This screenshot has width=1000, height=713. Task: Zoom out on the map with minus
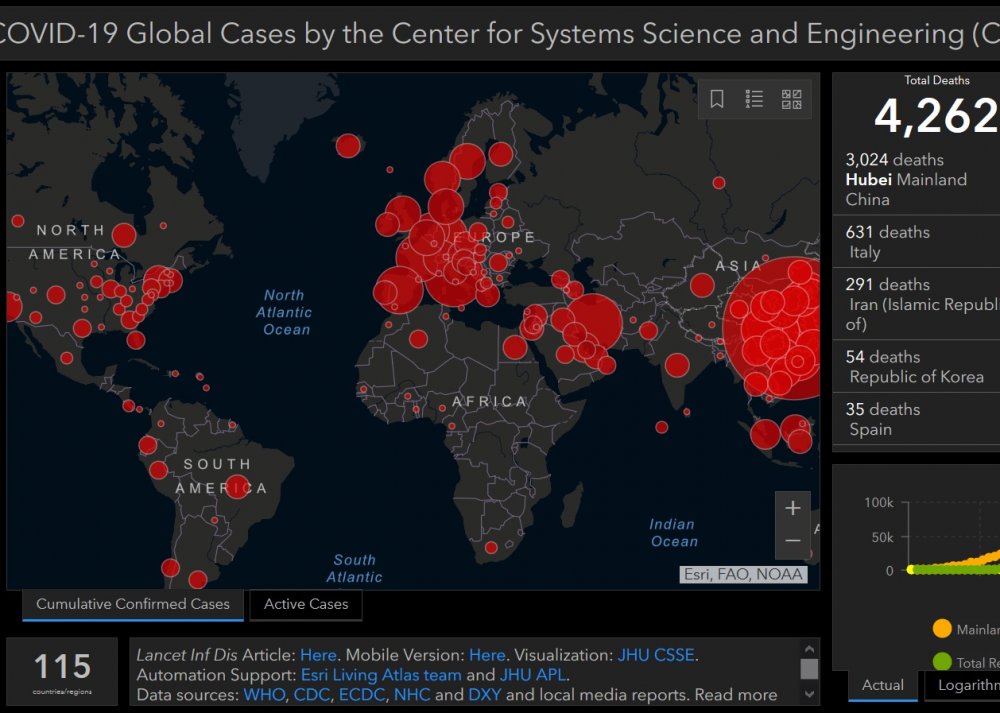[793, 541]
